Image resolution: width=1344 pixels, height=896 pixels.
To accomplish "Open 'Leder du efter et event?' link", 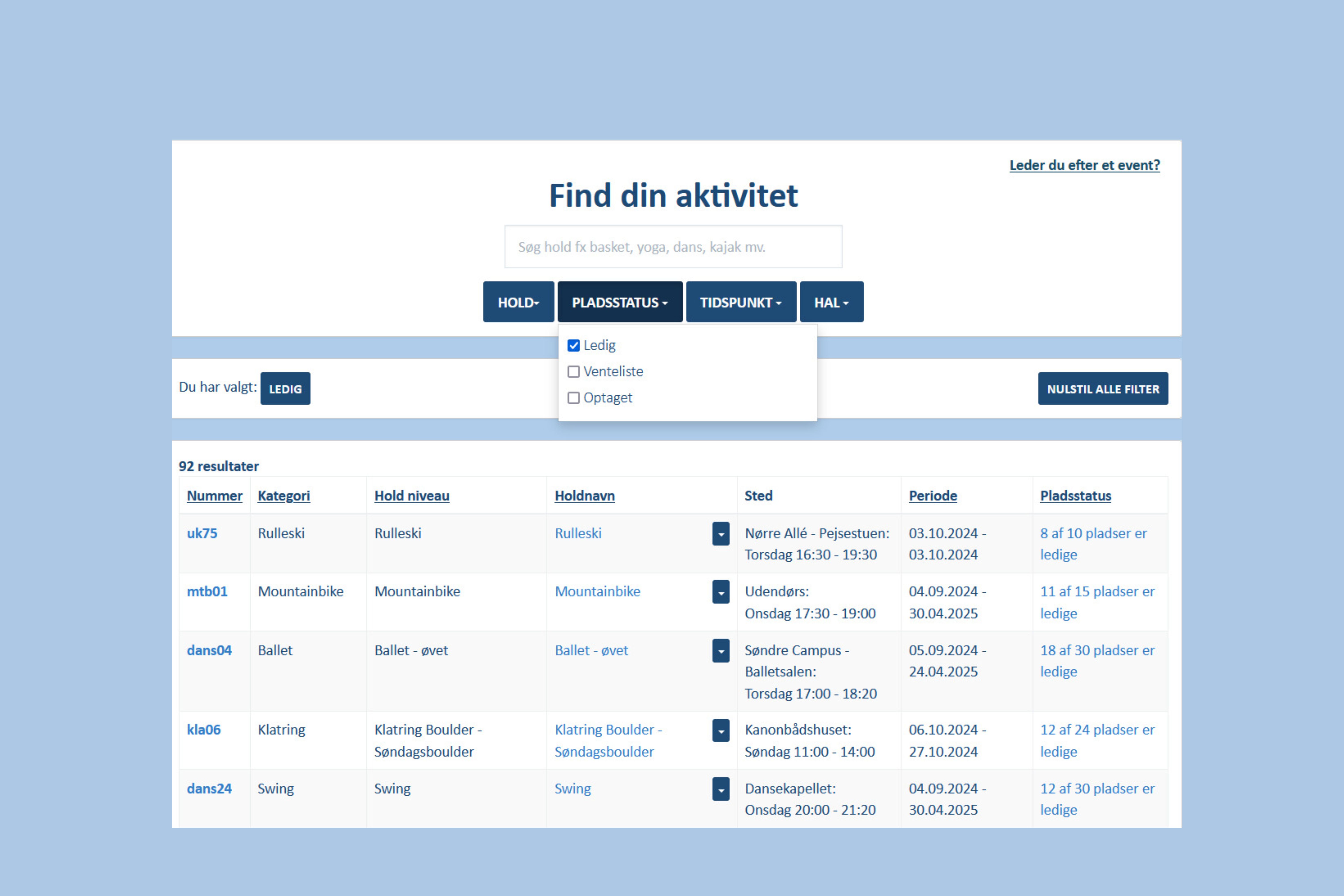I will pos(1085,165).
